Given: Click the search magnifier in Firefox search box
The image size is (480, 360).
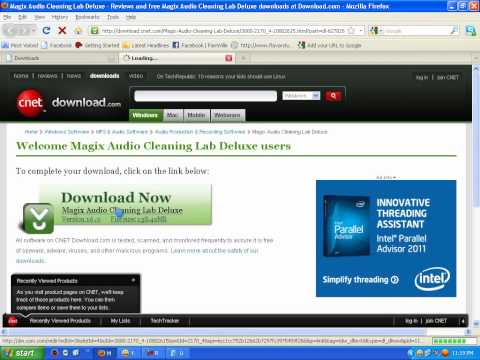Looking at the screenshot, I should click(x=454, y=31).
